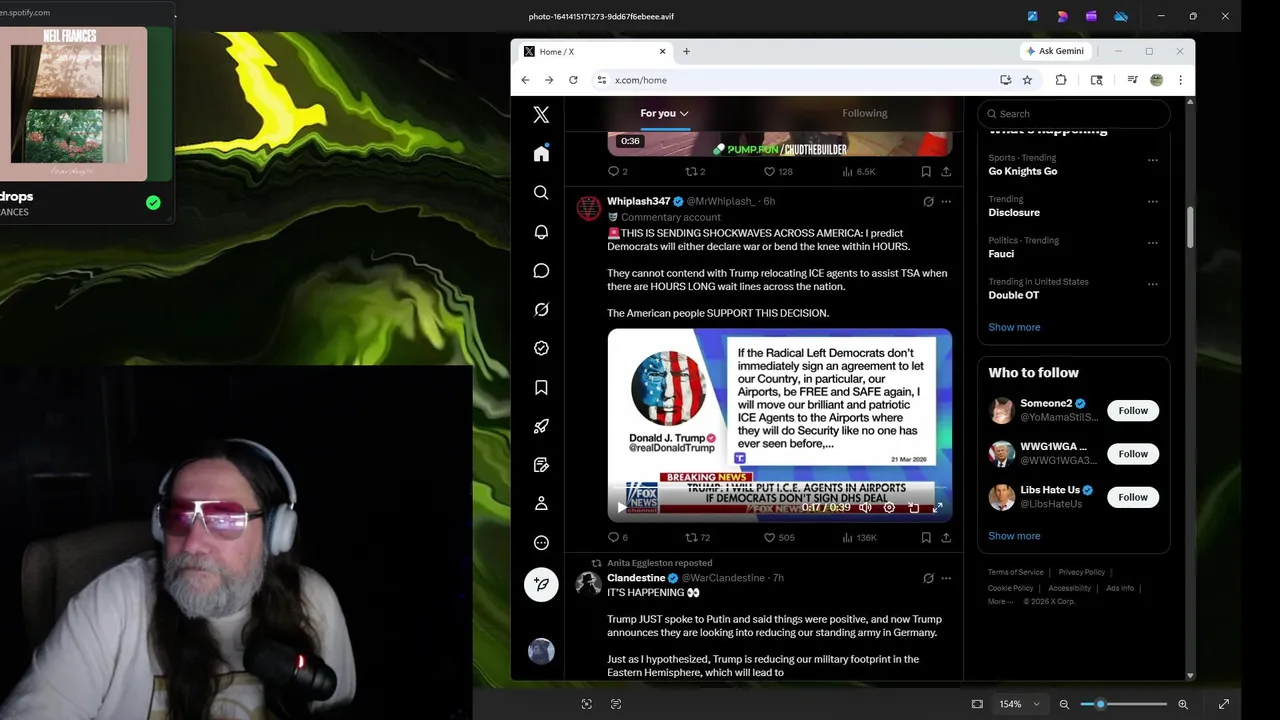
Task: Repost the Whiplash347 post showing 72
Action: 697,537
